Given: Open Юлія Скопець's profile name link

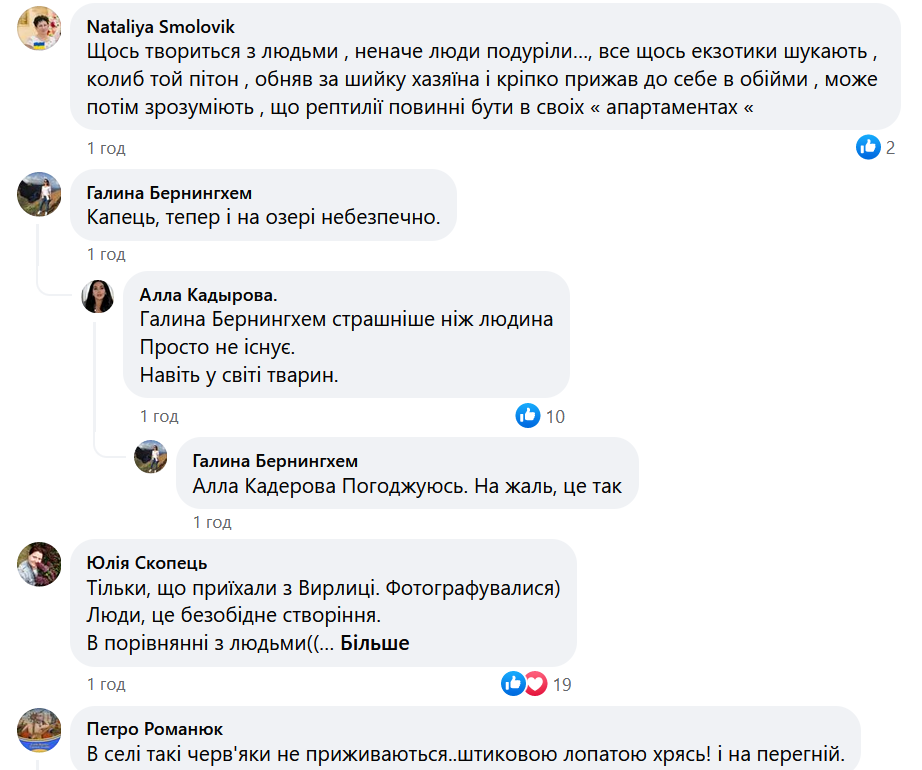Looking at the screenshot, I should tap(147, 562).
